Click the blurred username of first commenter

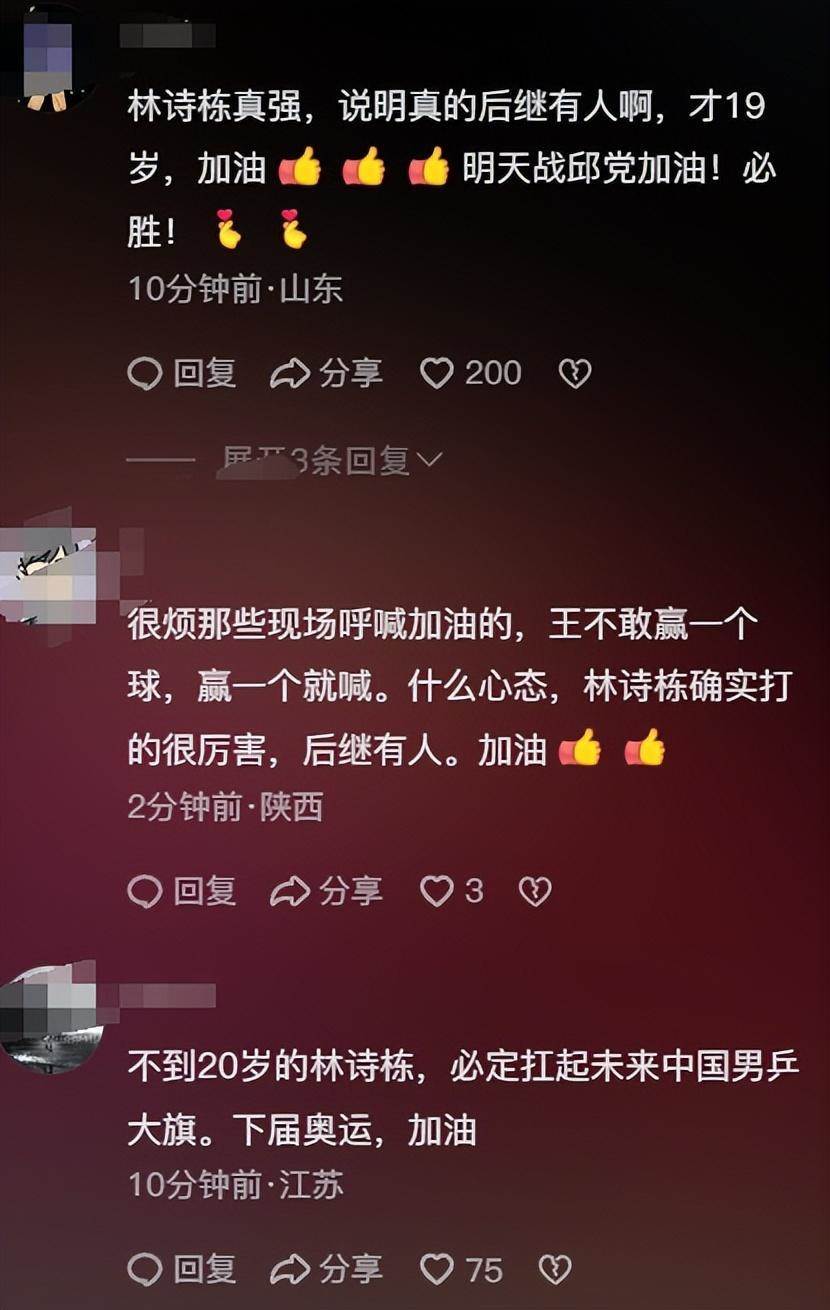click(x=168, y=36)
